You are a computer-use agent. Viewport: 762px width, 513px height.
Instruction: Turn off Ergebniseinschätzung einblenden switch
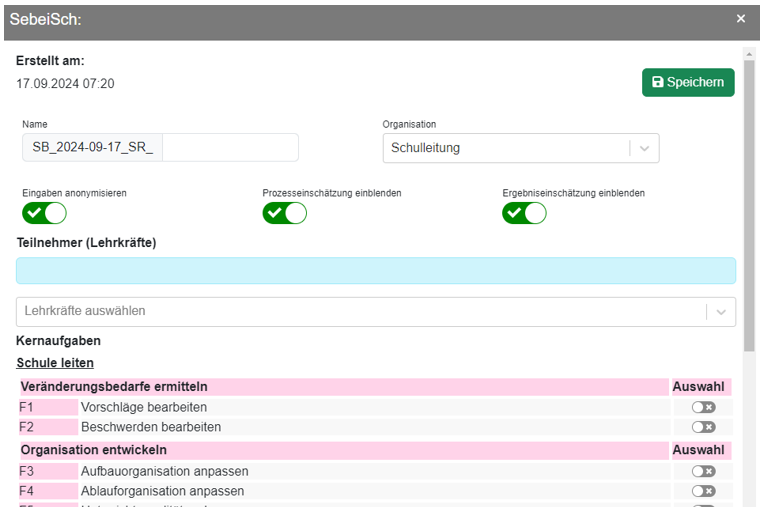coord(524,213)
